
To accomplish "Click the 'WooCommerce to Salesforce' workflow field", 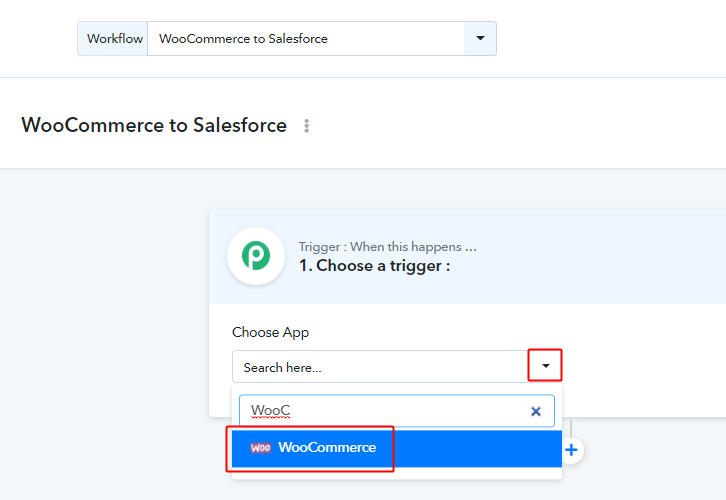I will [306, 38].
